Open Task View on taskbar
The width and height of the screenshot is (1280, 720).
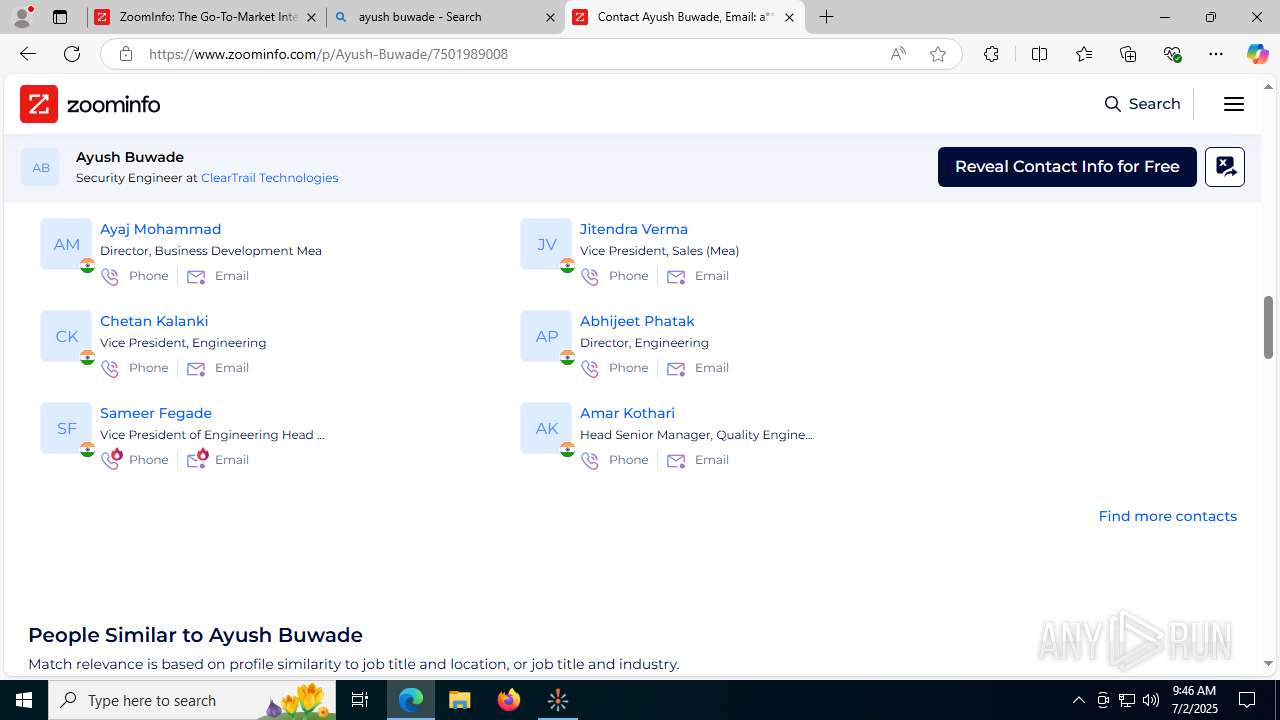360,700
